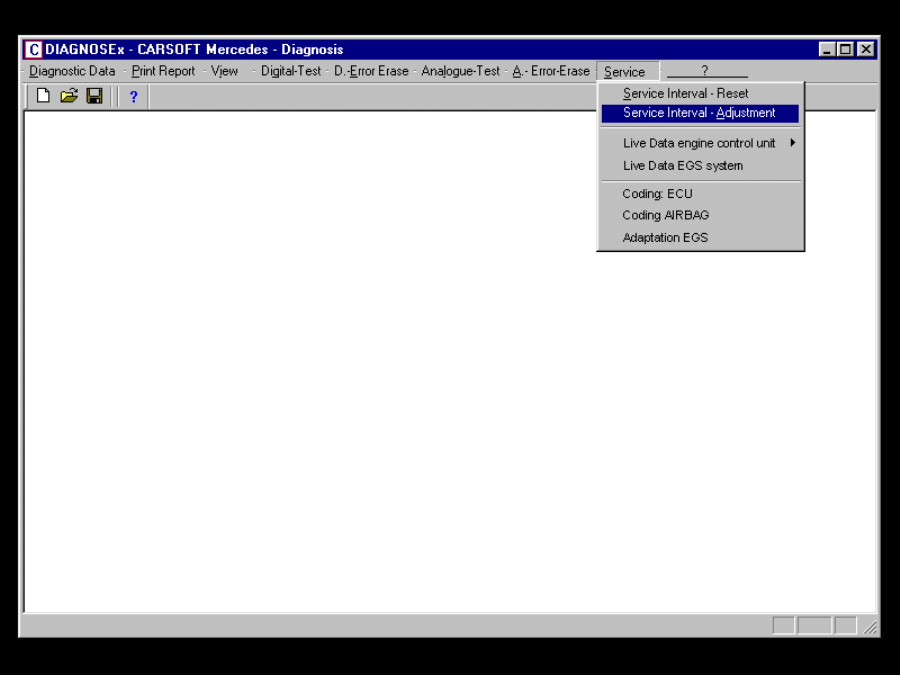Select Service Interval - Reset

[x=686, y=93]
